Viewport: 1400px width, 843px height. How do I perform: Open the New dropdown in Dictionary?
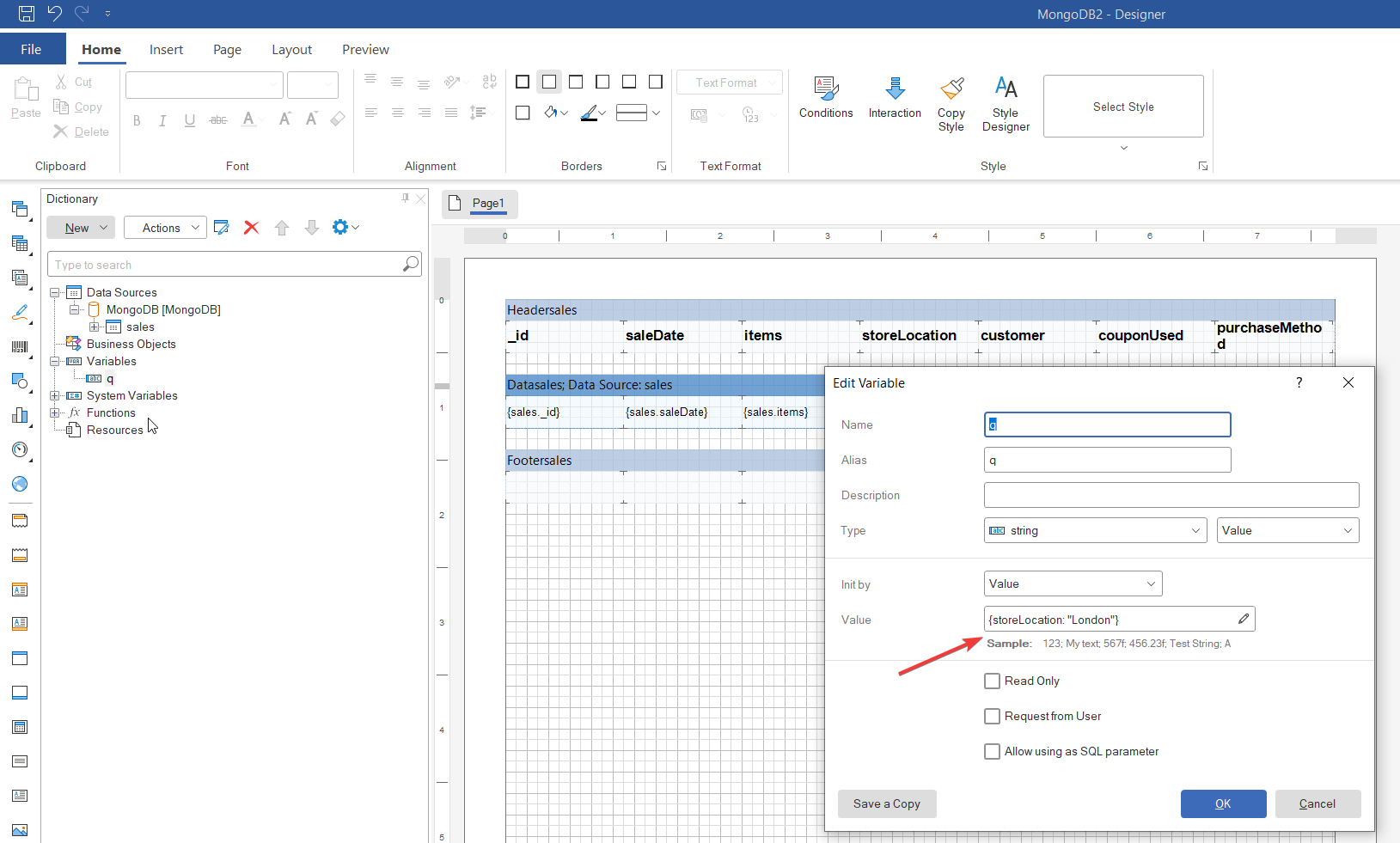tap(81, 228)
